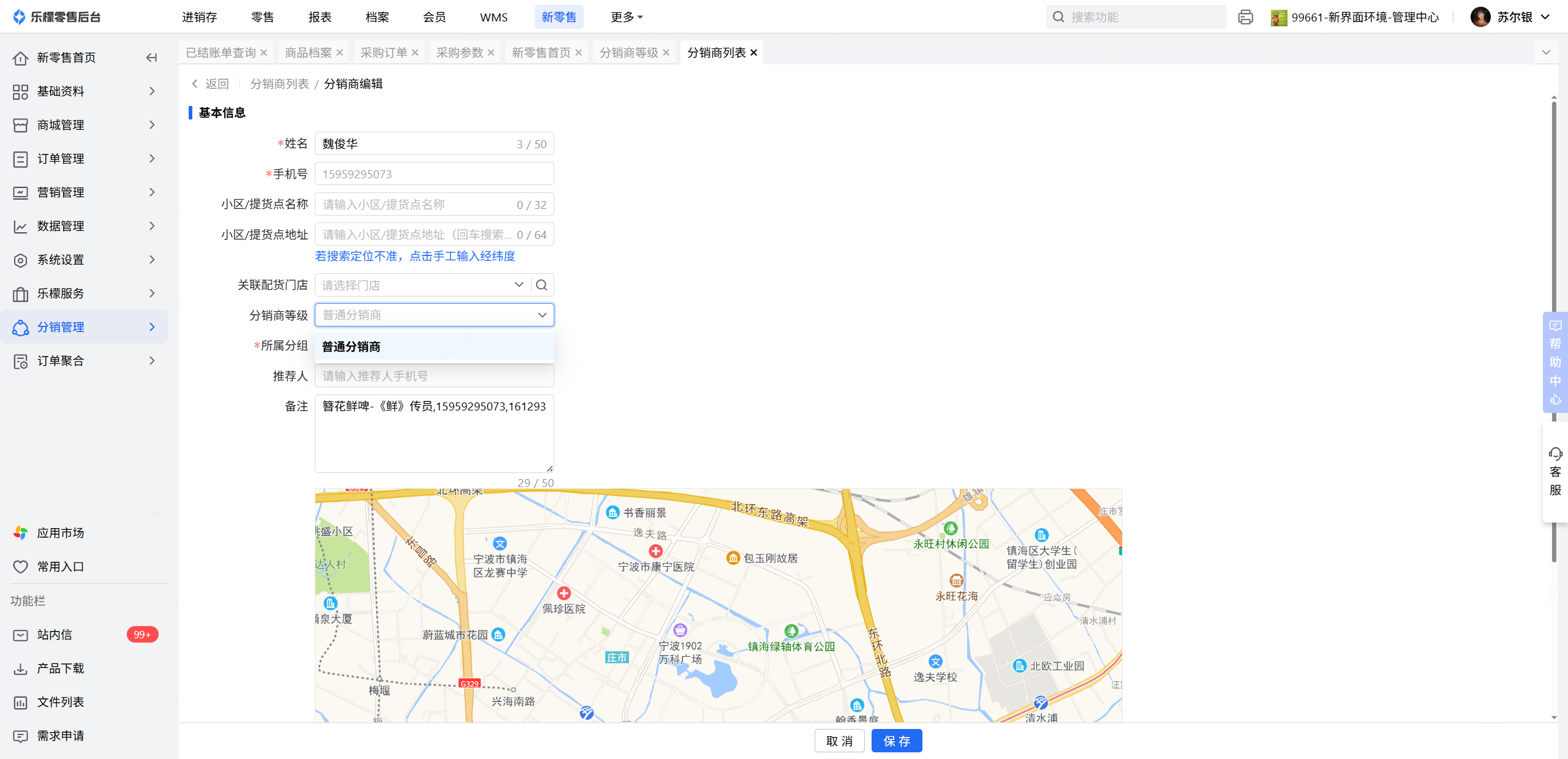Click the 小区/提货点名称 input field
The height and width of the screenshot is (759, 1568).
[x=417, y=205]
